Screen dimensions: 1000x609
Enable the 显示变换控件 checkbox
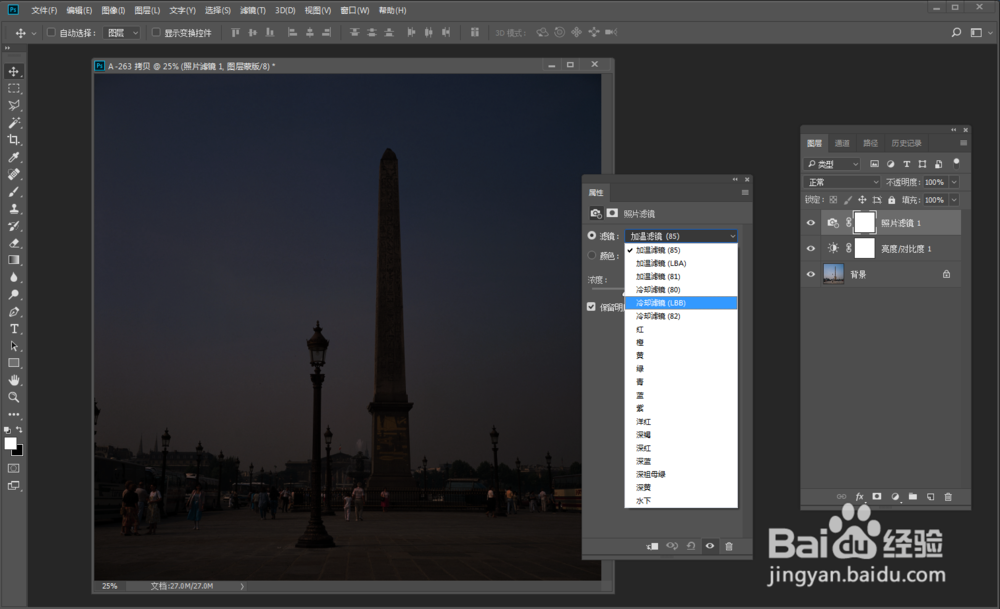156,33
